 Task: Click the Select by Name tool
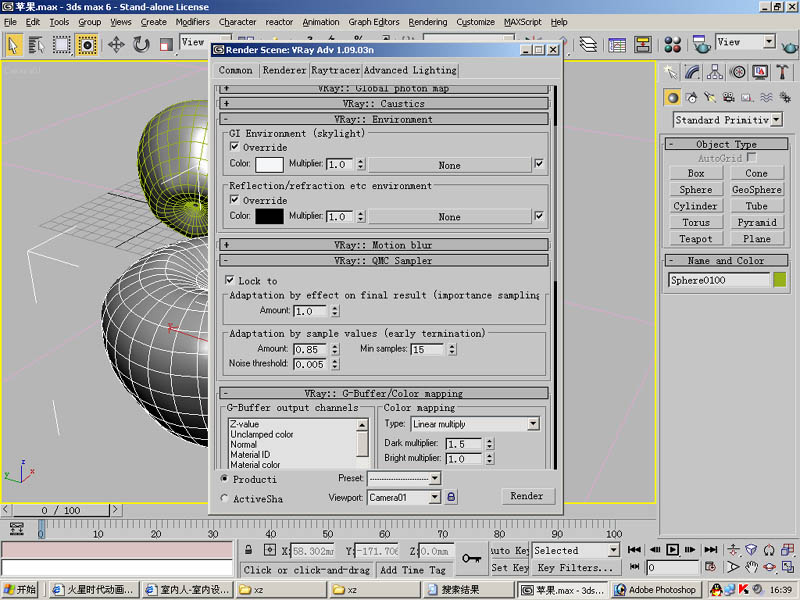pos(36,45)
